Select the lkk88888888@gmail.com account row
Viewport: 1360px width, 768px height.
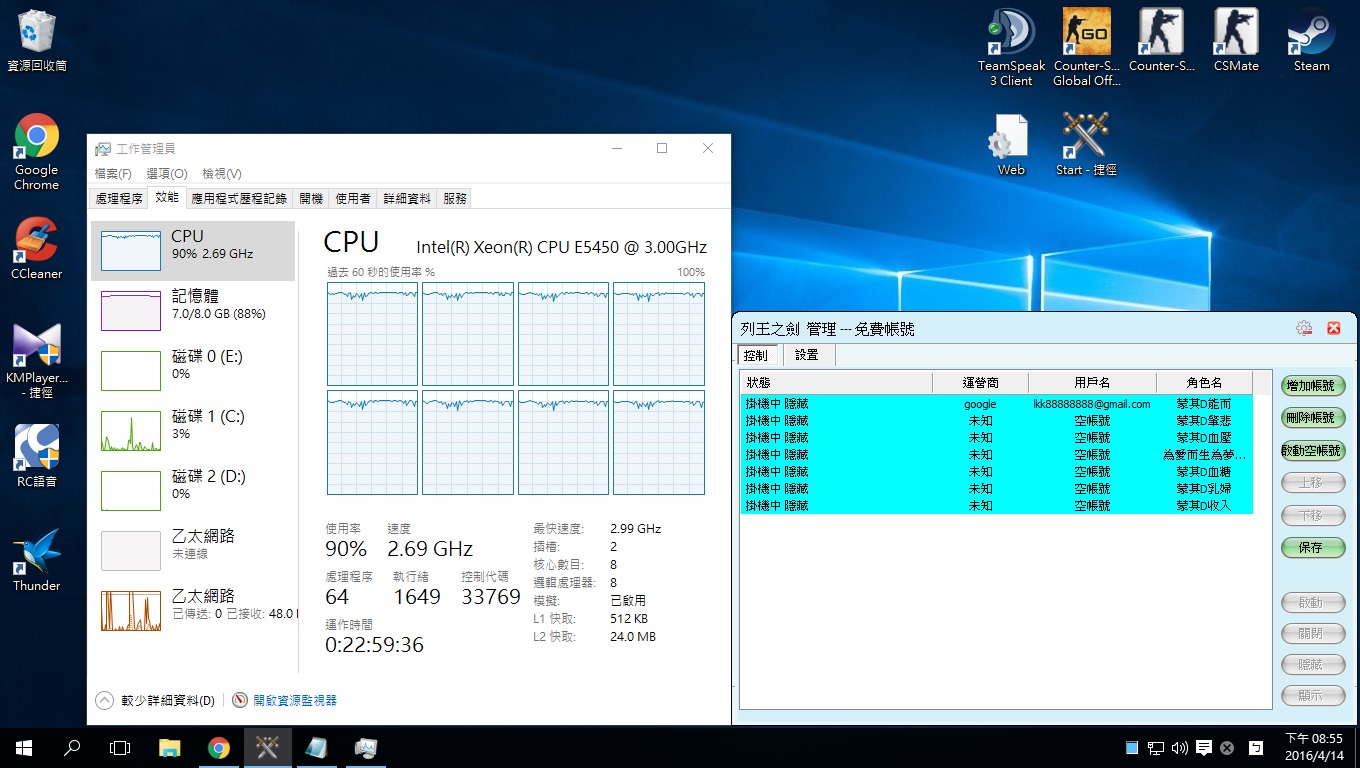tap(997, 404)
